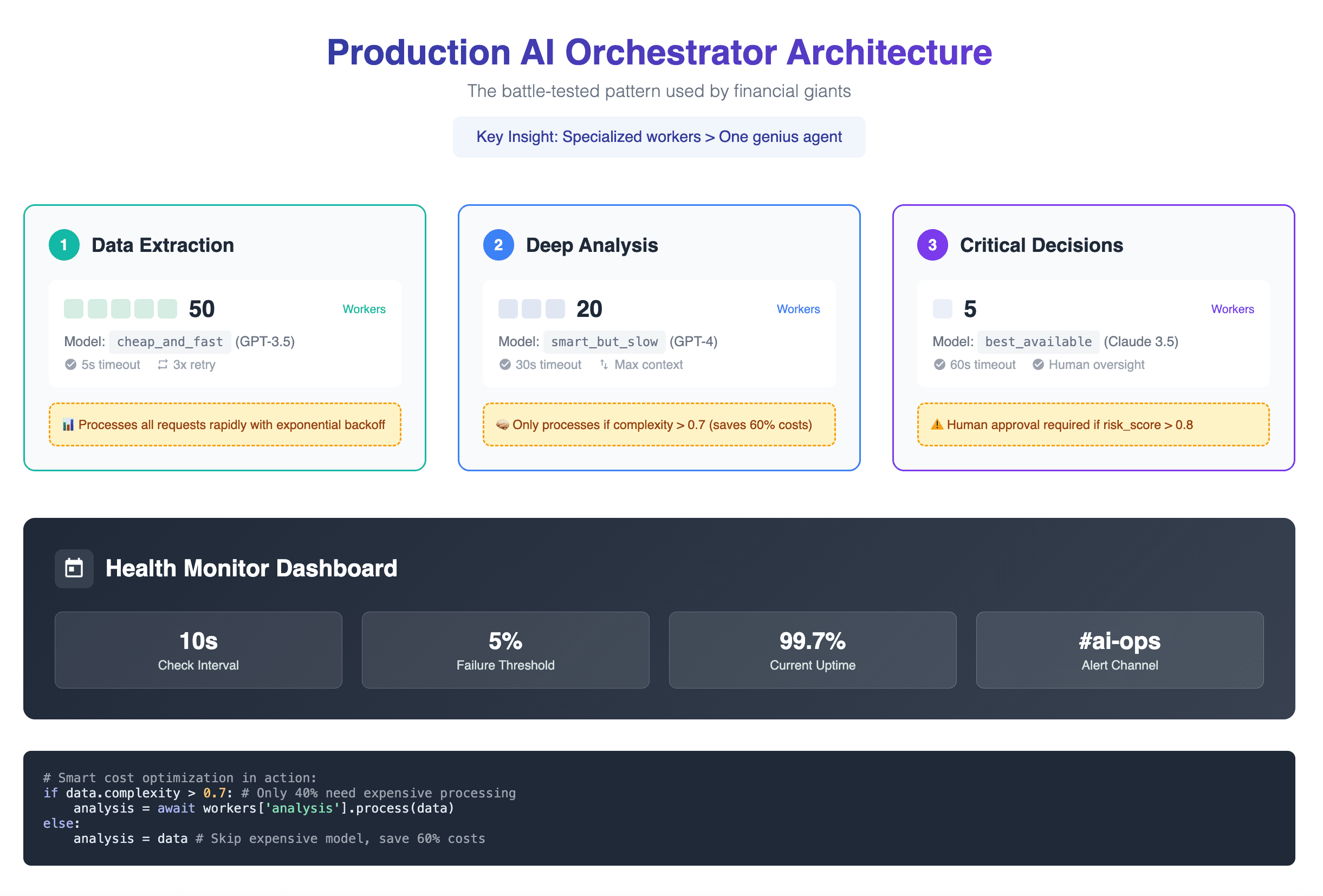
Task: Click the brain emoji in the complexity note
Action: (503, 425)
